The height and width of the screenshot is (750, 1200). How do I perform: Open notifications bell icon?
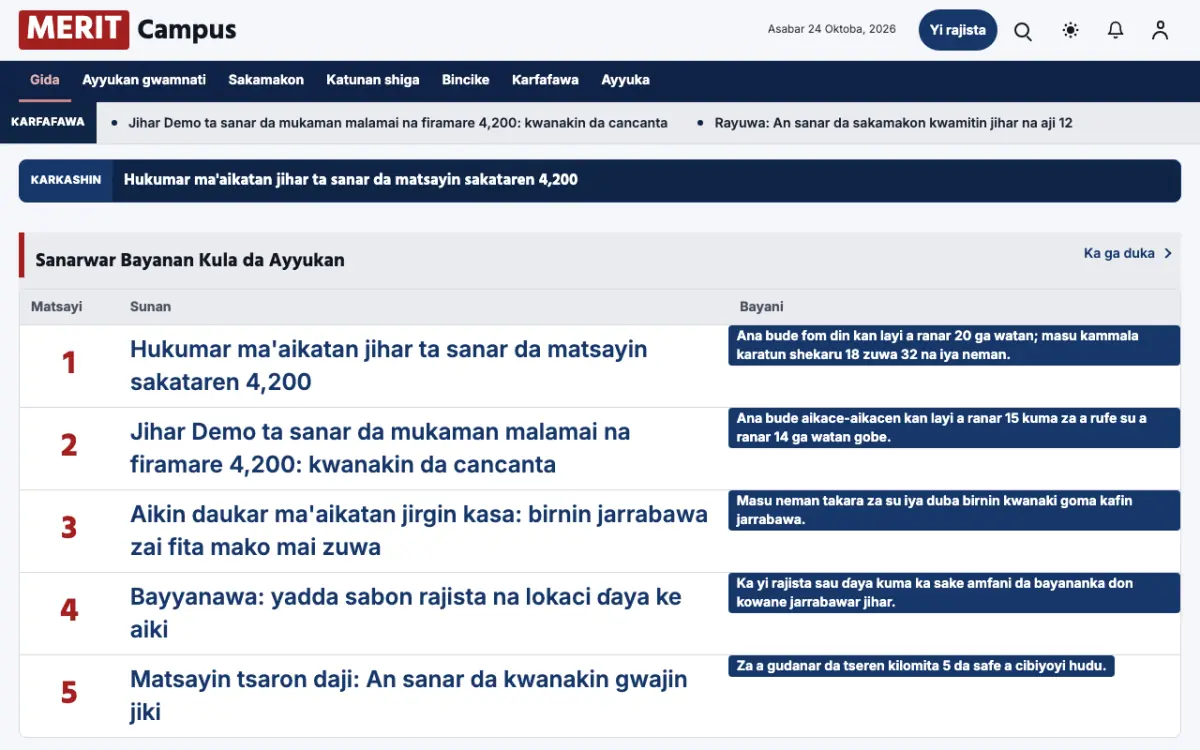tap(1116, 31)
